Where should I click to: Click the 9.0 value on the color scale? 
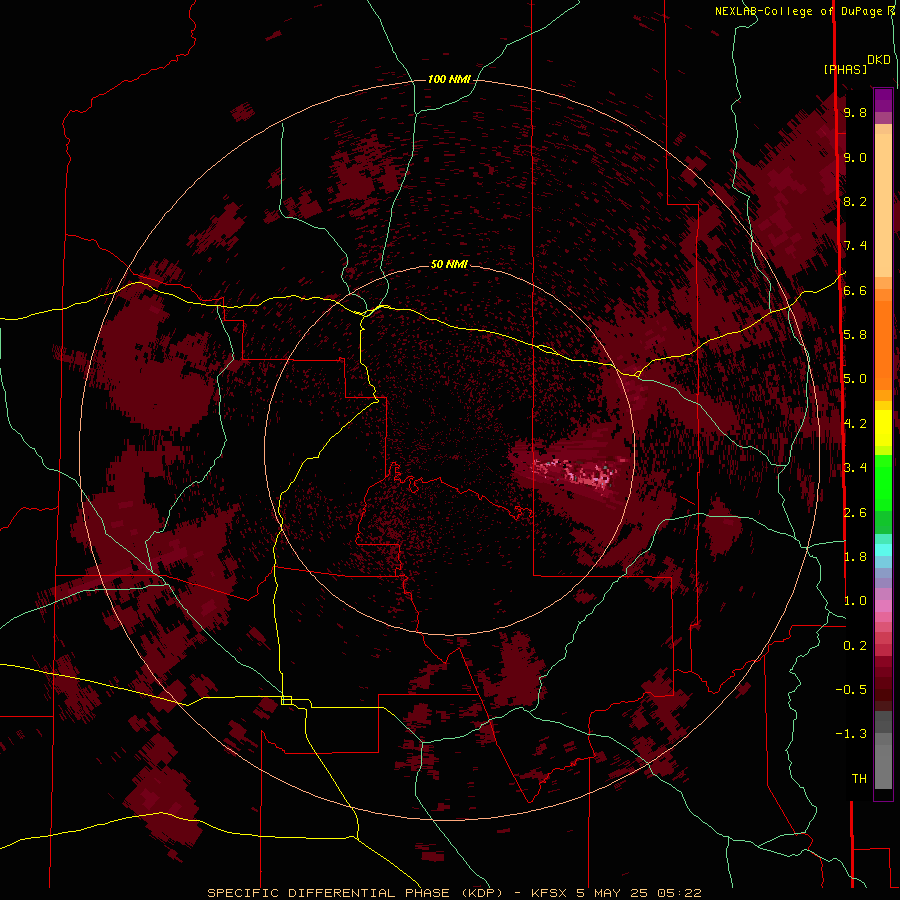coord(855,157)
